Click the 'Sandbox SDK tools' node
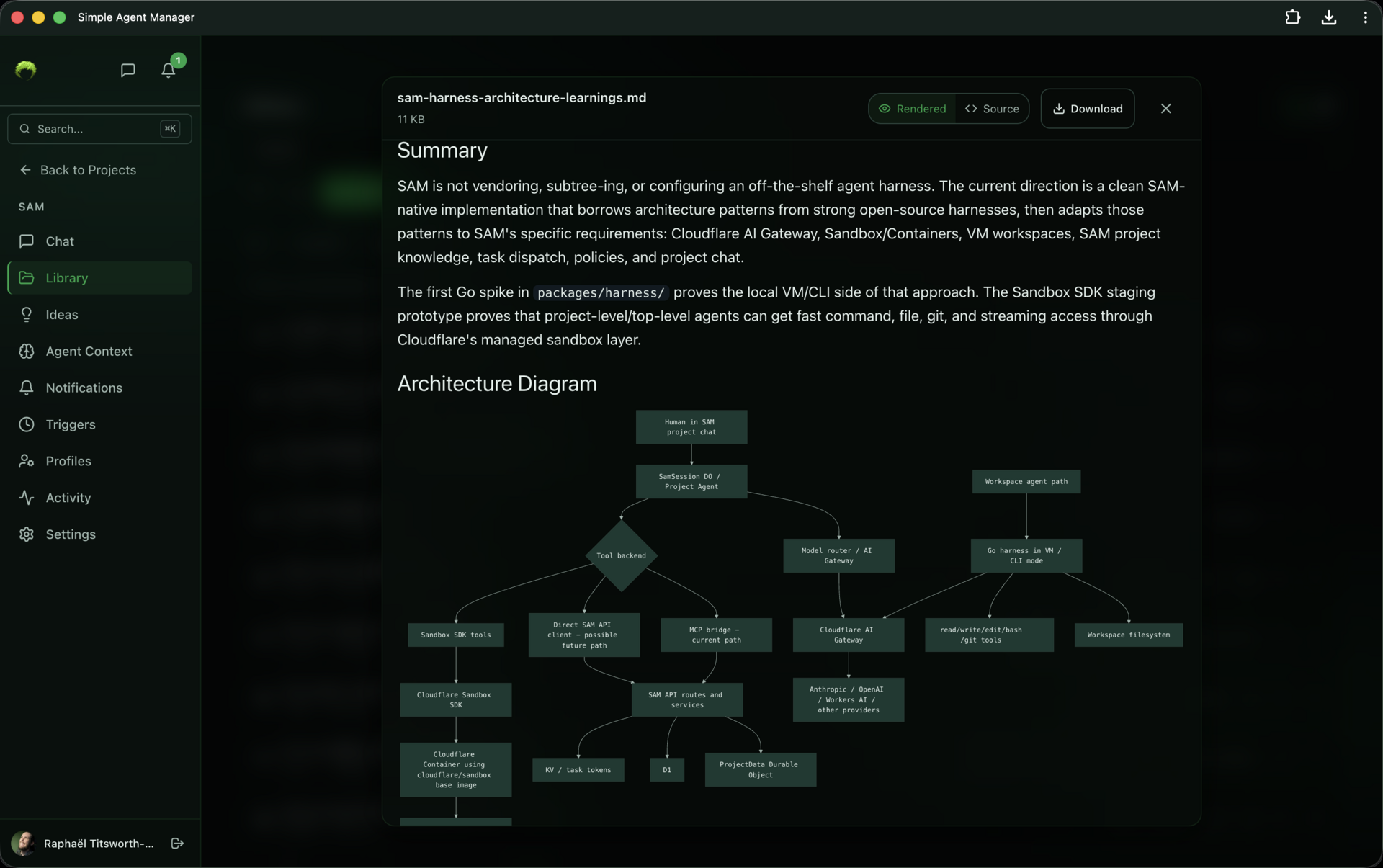 click(x=455, y=635)
